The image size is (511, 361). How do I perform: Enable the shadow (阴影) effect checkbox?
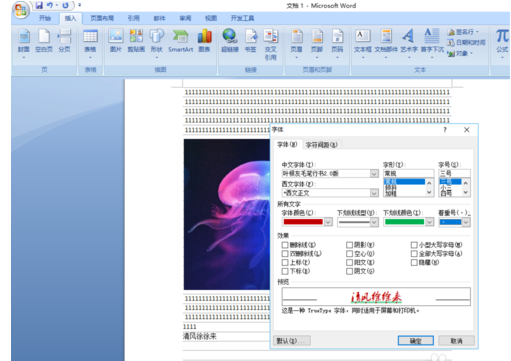click(x=349, y=245)
